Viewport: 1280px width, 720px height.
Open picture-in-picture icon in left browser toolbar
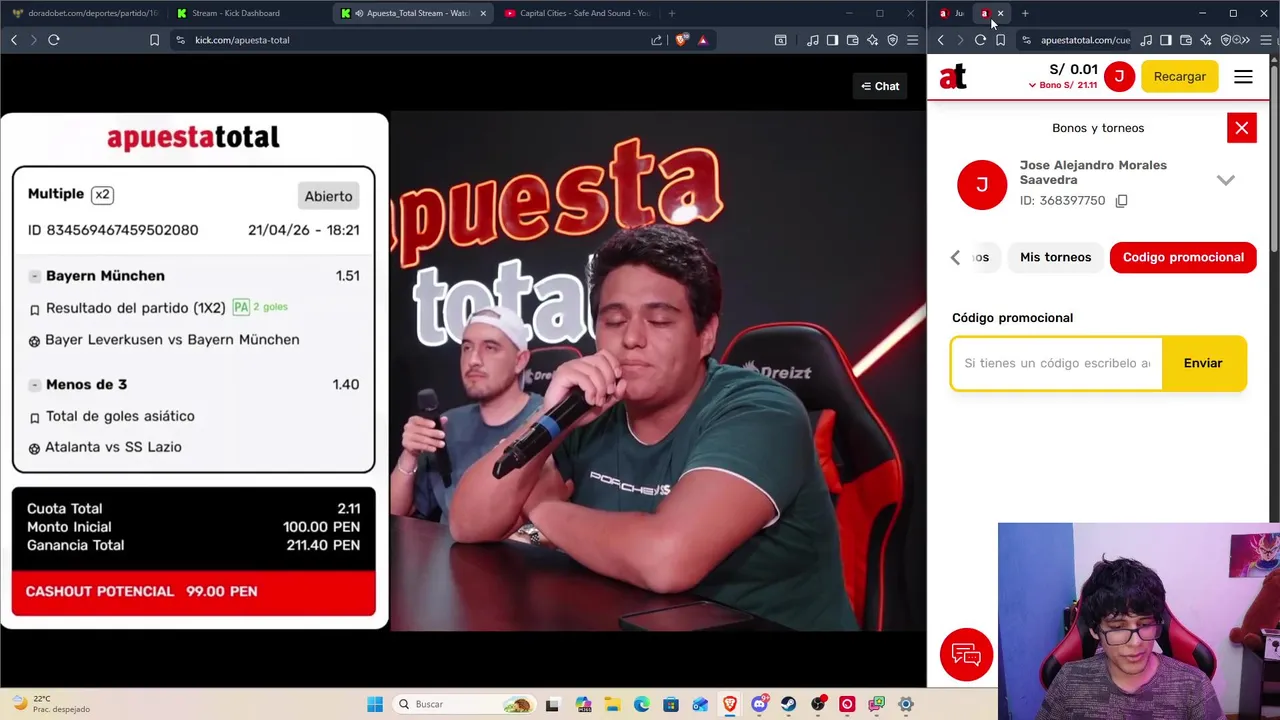coord(781,40)
